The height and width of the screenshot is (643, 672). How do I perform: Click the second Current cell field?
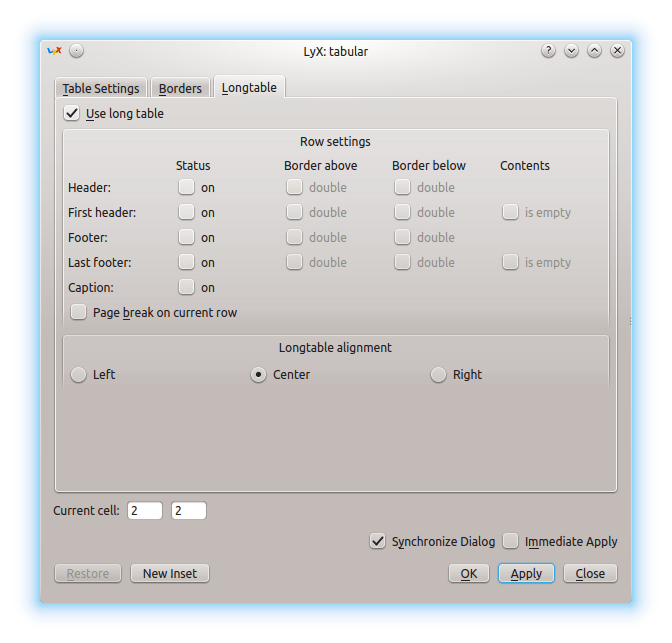coord(189,511)
